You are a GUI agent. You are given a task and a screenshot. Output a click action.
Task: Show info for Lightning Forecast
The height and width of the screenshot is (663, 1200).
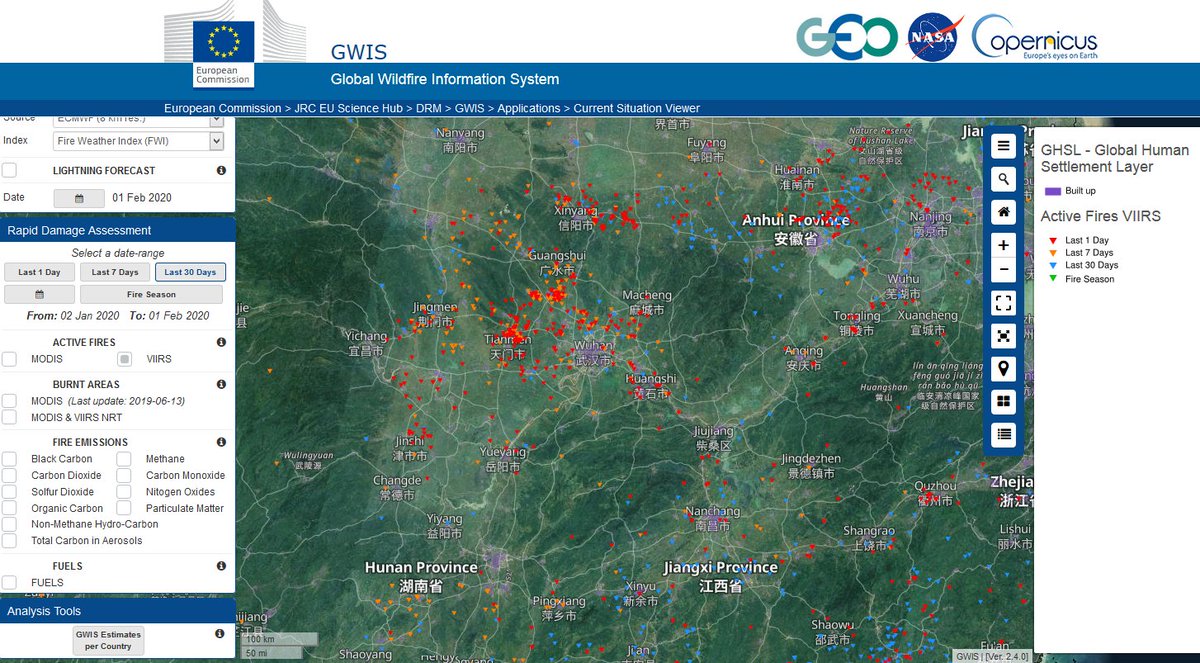[x=221, y=171]
